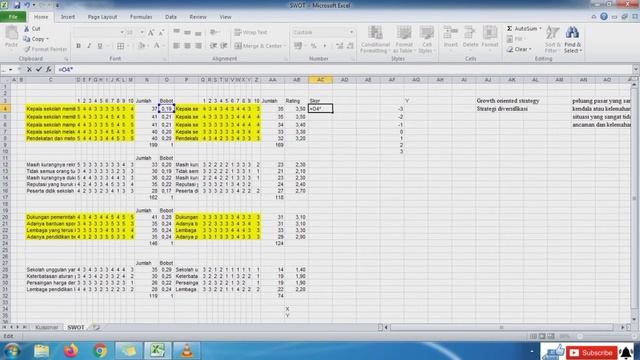640x360 pixels.
Task: Switch to the Insert ribbon tab
Action: (68, 17)
